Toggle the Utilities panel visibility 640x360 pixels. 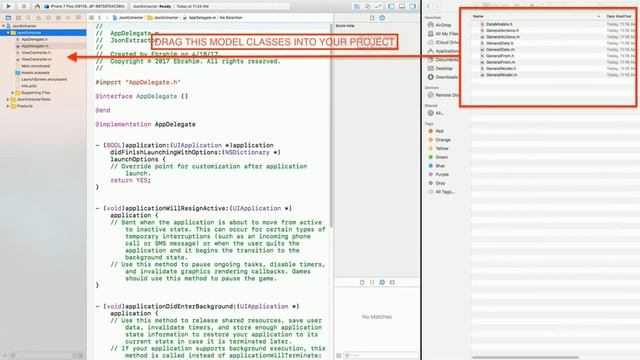coord(413,7)
